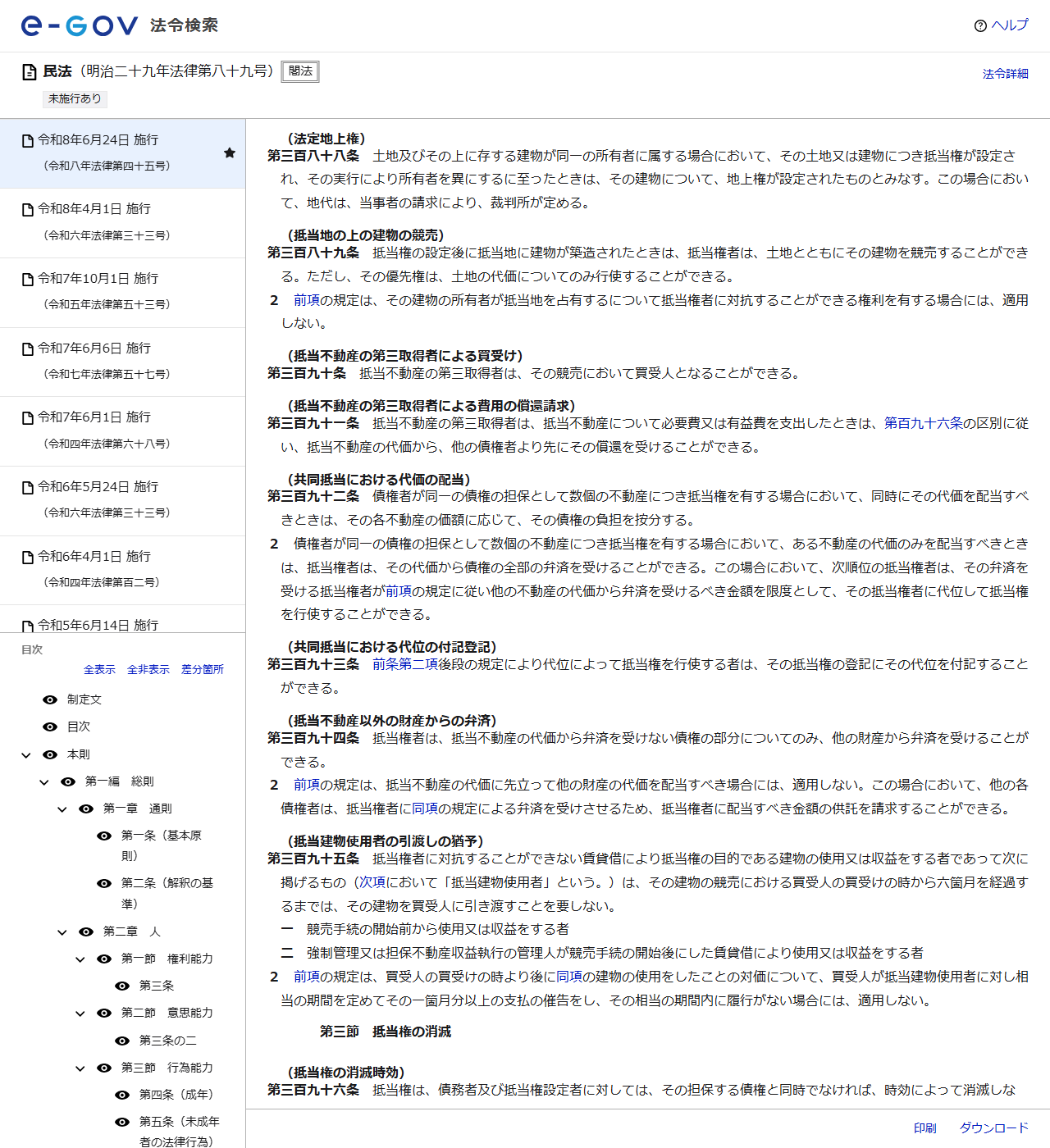Click file icon for 令和7年6月6日 施行

(x=28, y=349)
